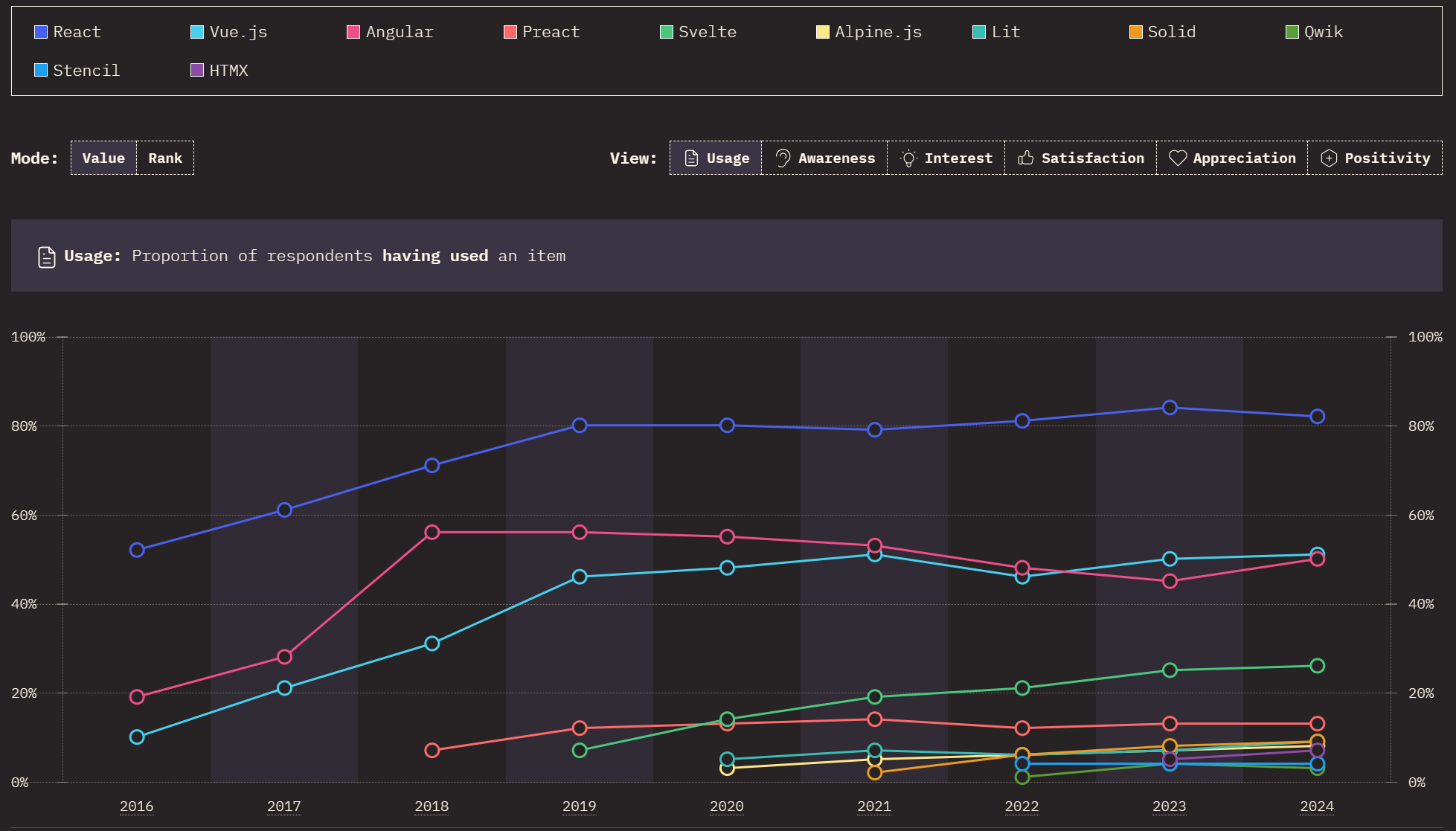Viewport: 1456px width, 831px height.
Task: Click the Interest lightbulb icon
Action: (908, 158)
